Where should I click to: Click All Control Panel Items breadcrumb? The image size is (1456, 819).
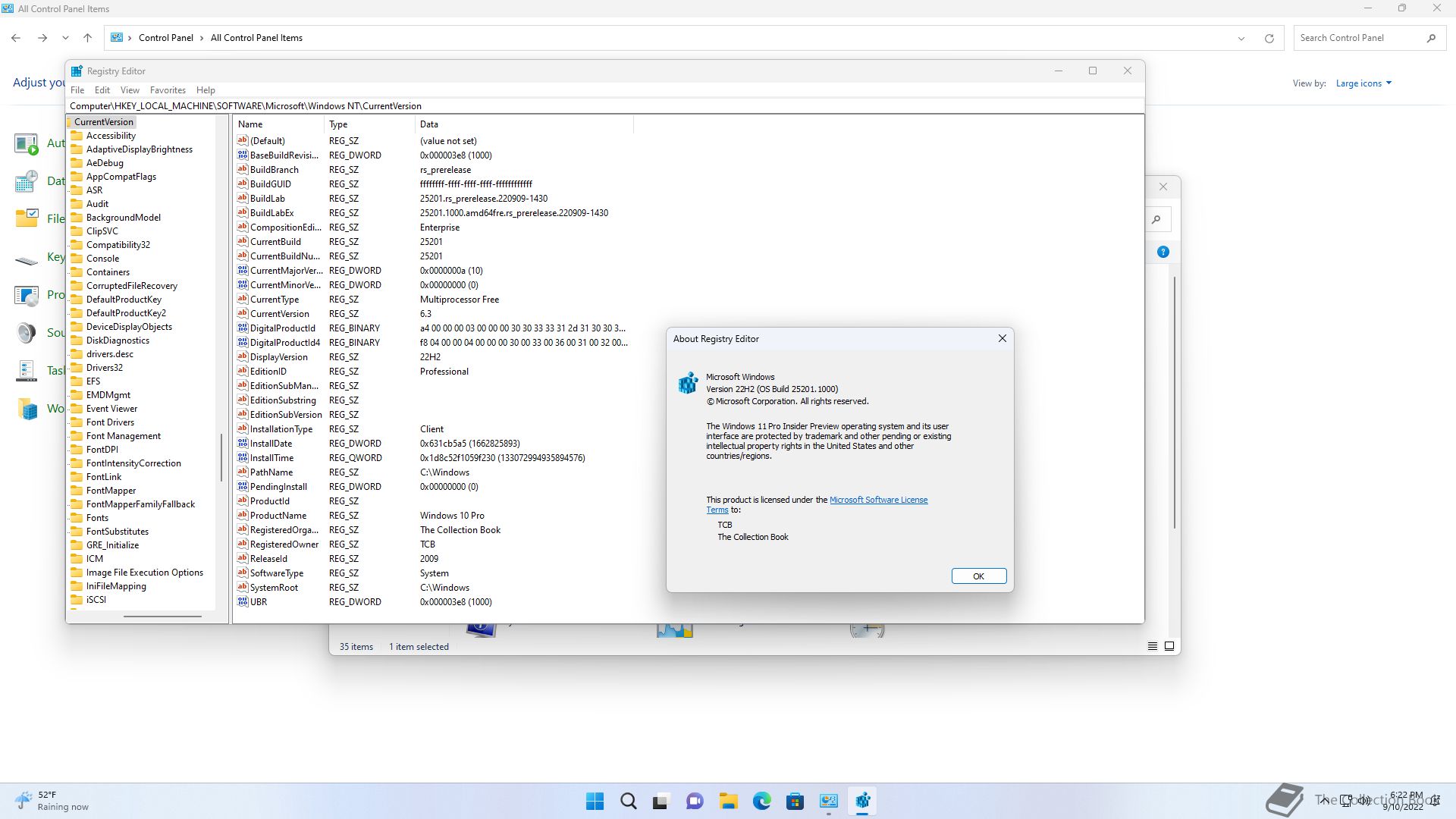pyautogui.click(x=256, y=38)
